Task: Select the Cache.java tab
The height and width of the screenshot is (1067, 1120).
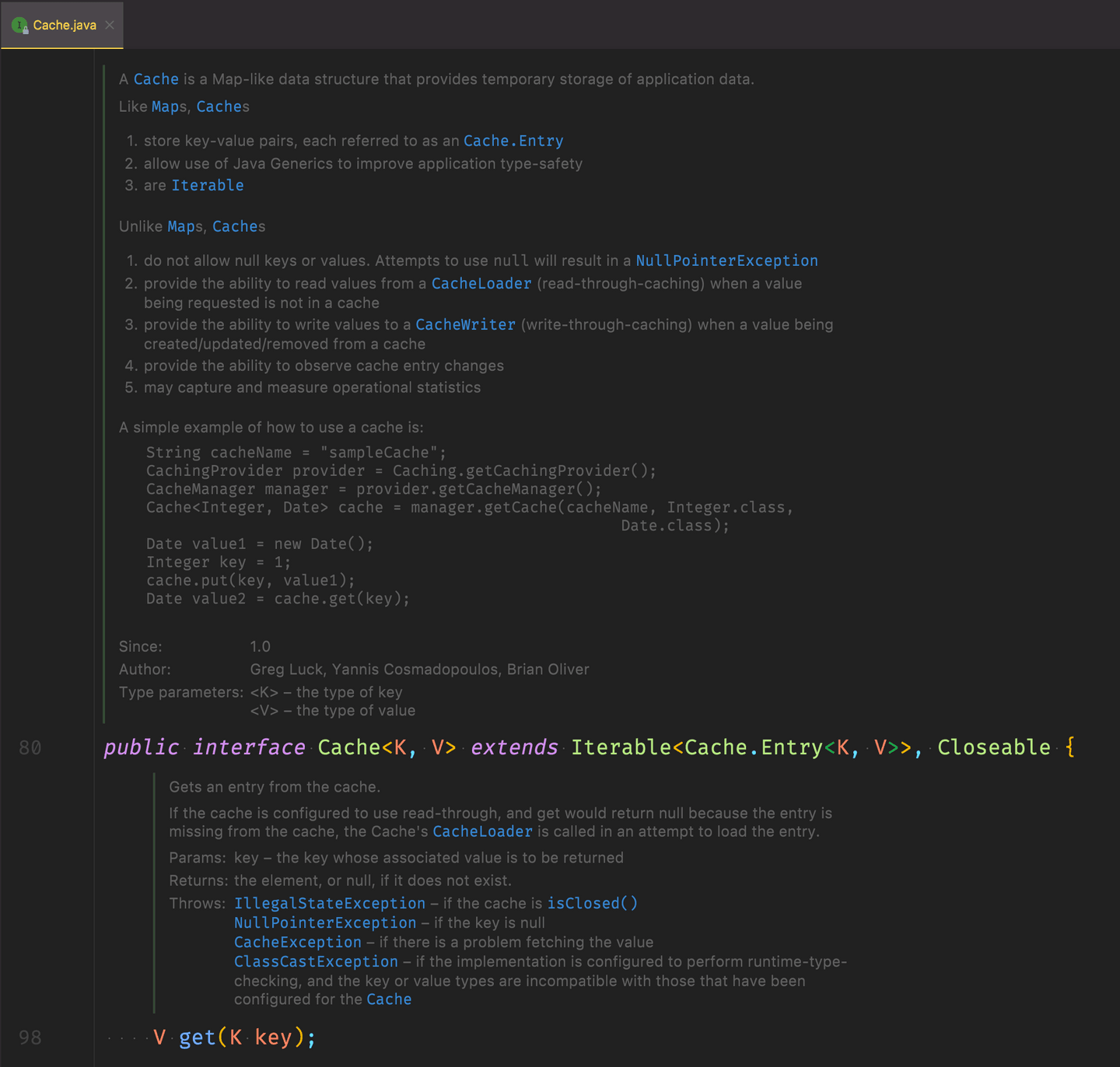Action: click(65, 25)
